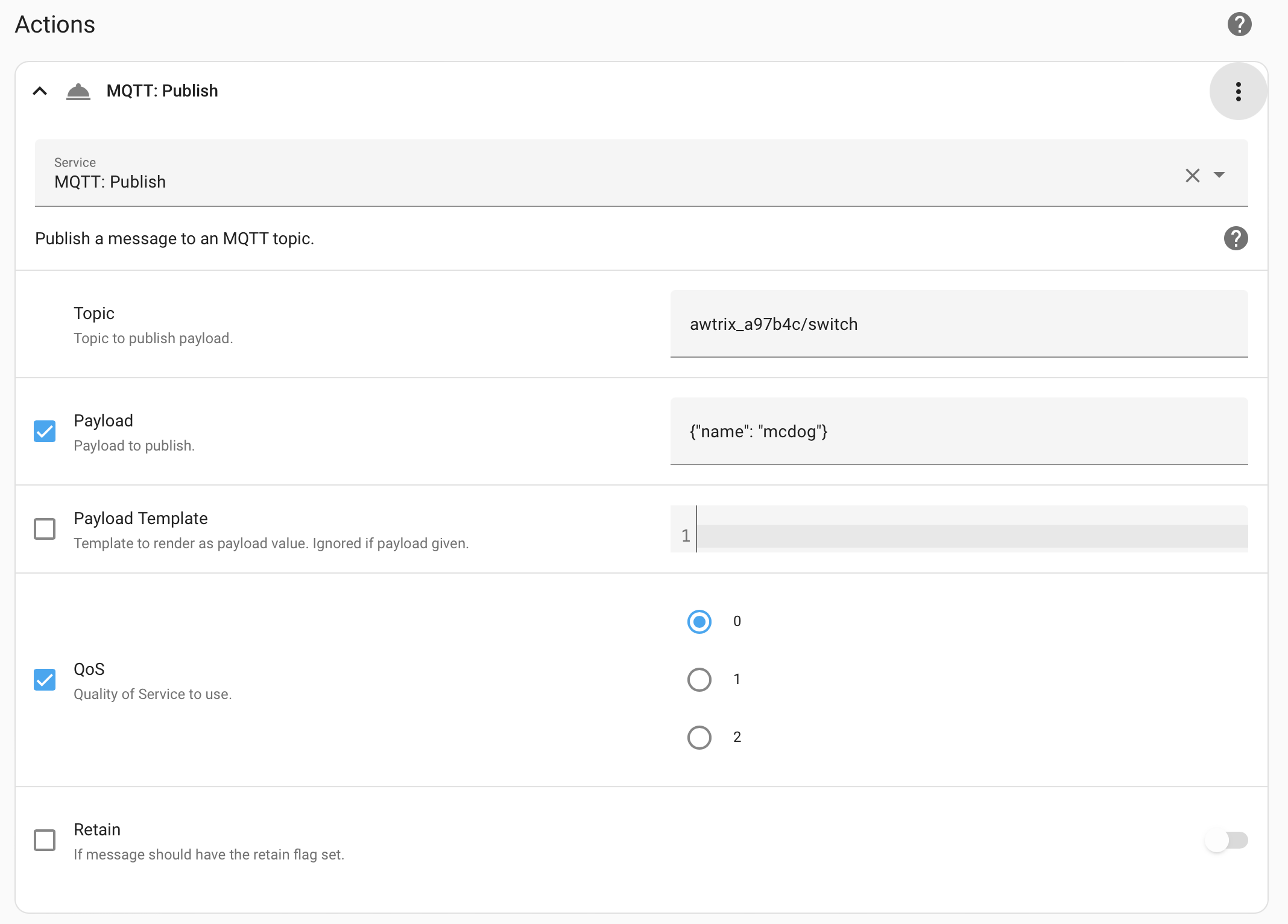Collapse the MQTT: Publish action card

pos(40,91)
